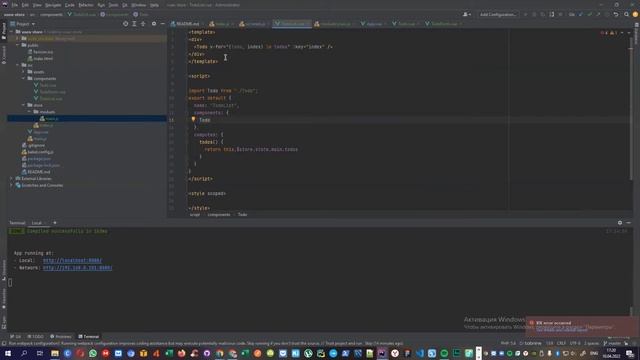The width and height of the screenshot is (640, 360).
Task: Open WhatsApp from the taskbar
Action: pyautogui.click(x=93, y=353)
